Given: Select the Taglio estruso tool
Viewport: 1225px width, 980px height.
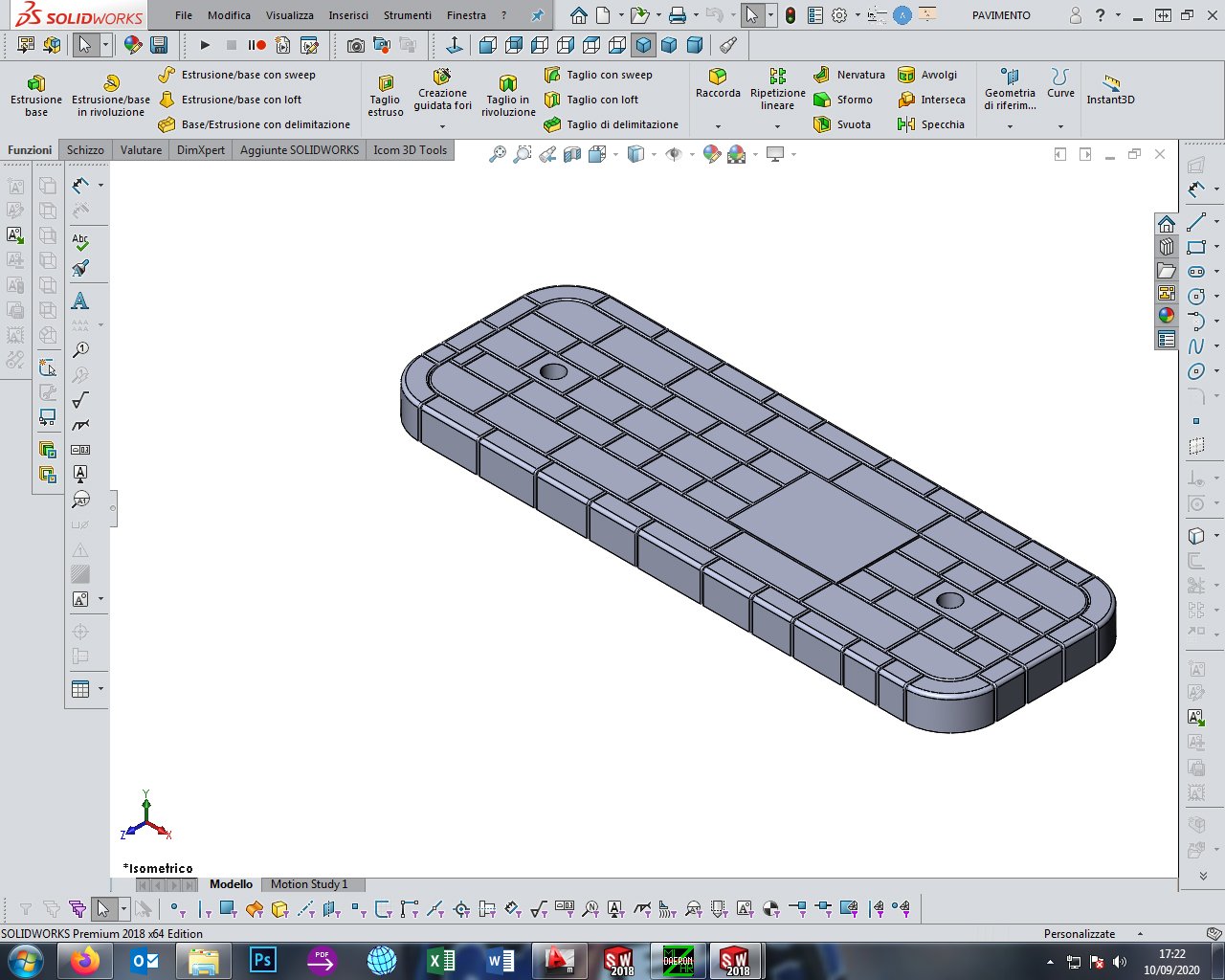Looking at the screenshot, I should [x=385, y=83].
